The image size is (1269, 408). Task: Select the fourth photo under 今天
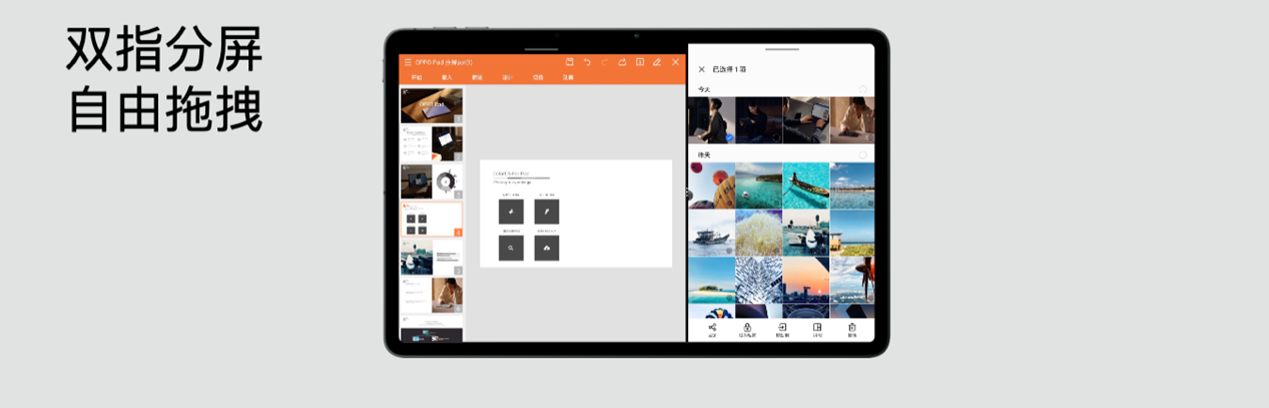point(852,120)
